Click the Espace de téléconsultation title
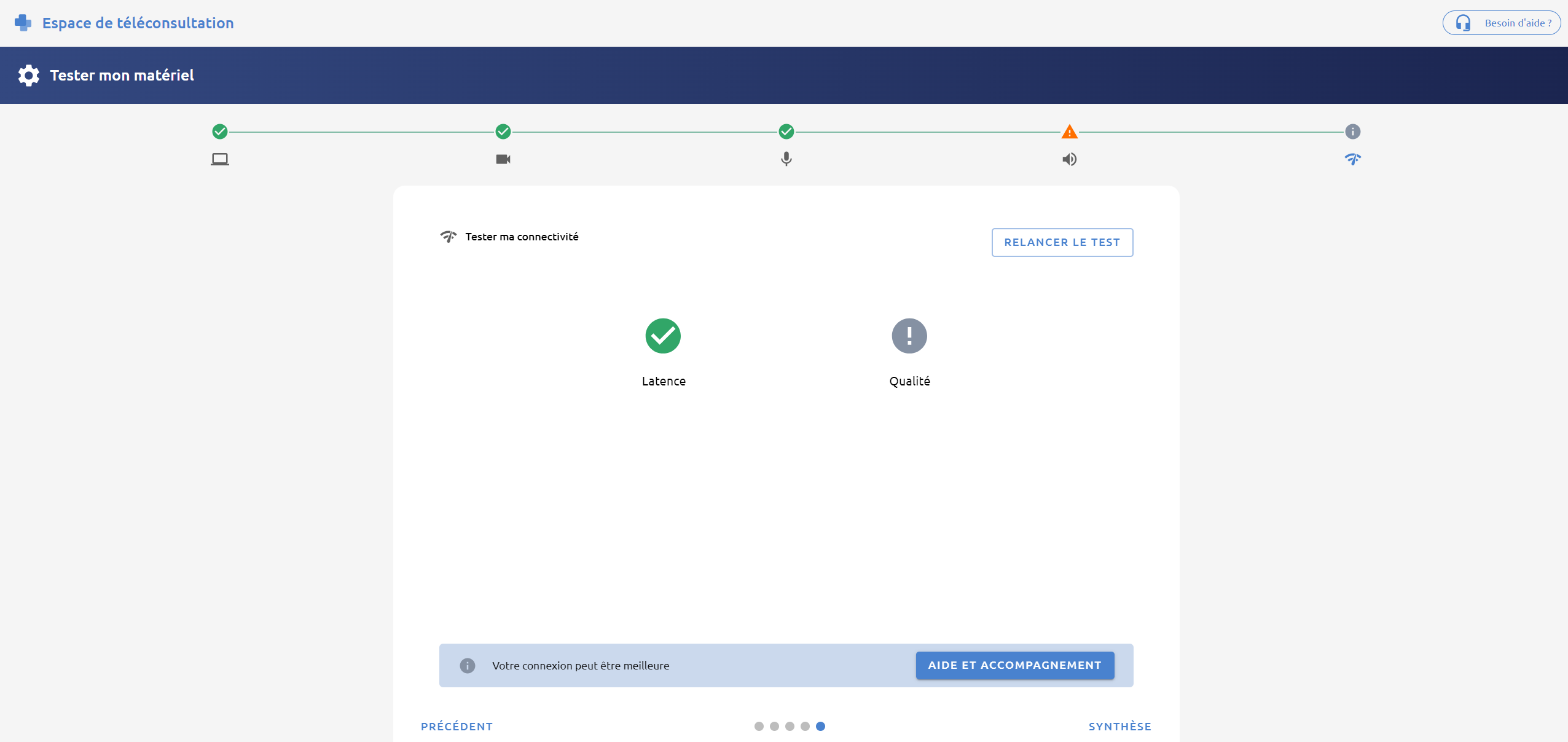The width and height of the screenshot is (1568, 742). [x=138, y=23]
